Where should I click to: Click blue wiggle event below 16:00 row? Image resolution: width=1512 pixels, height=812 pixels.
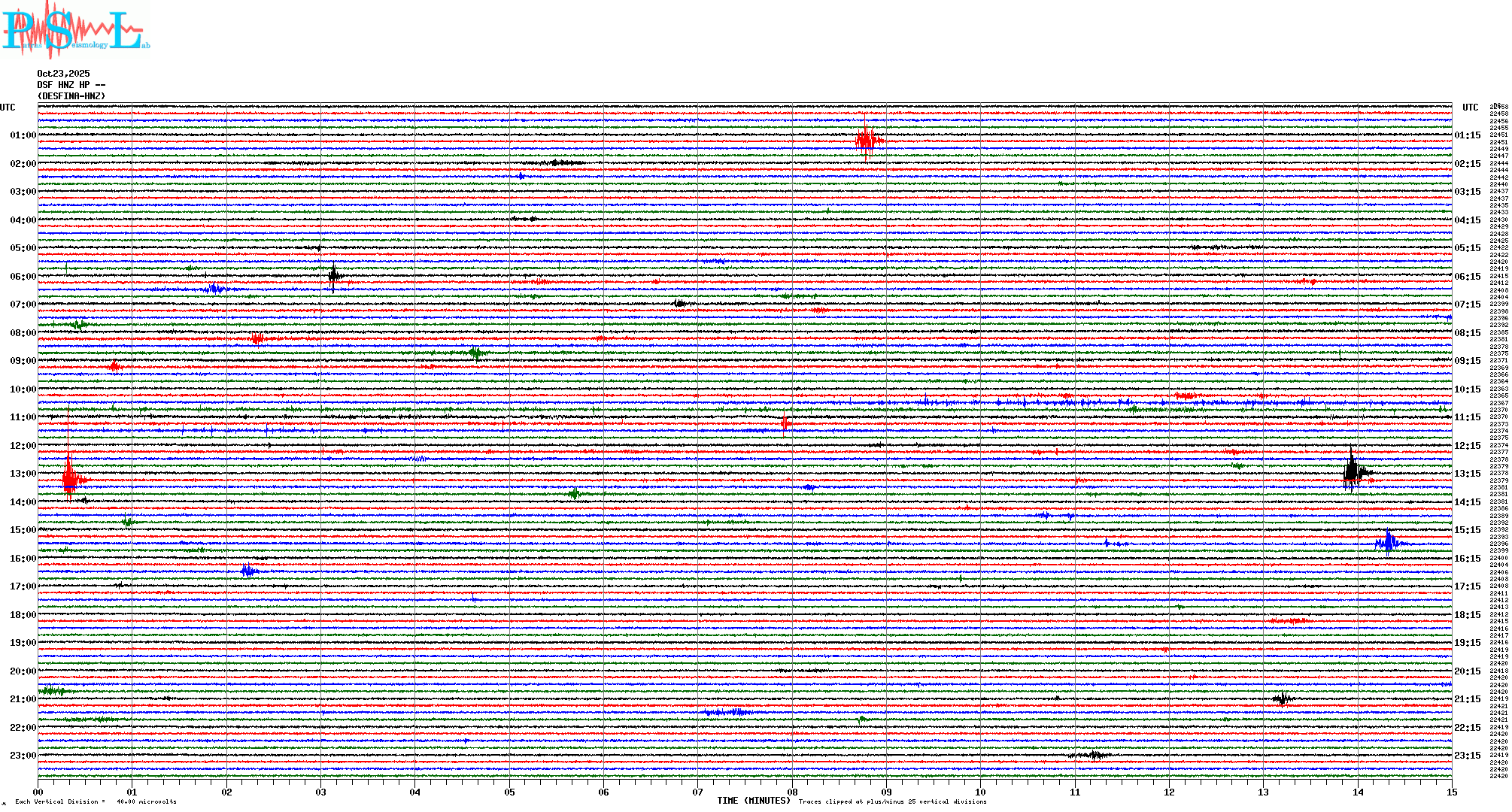click(x=248, y=571)
